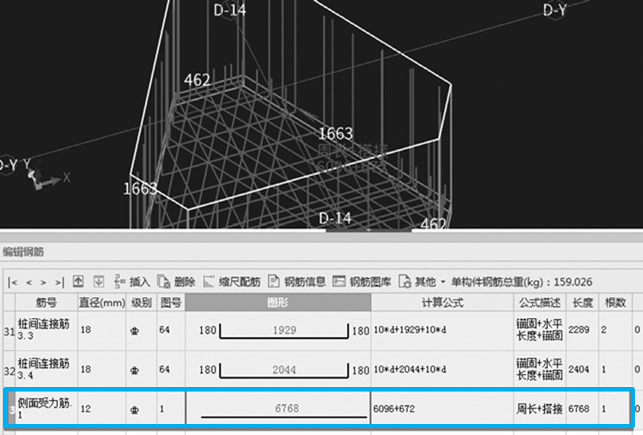Click formula 10*d+2044+10*d
Image resolution: width=643 pixels, height=435 pixels.
[410, 369]
